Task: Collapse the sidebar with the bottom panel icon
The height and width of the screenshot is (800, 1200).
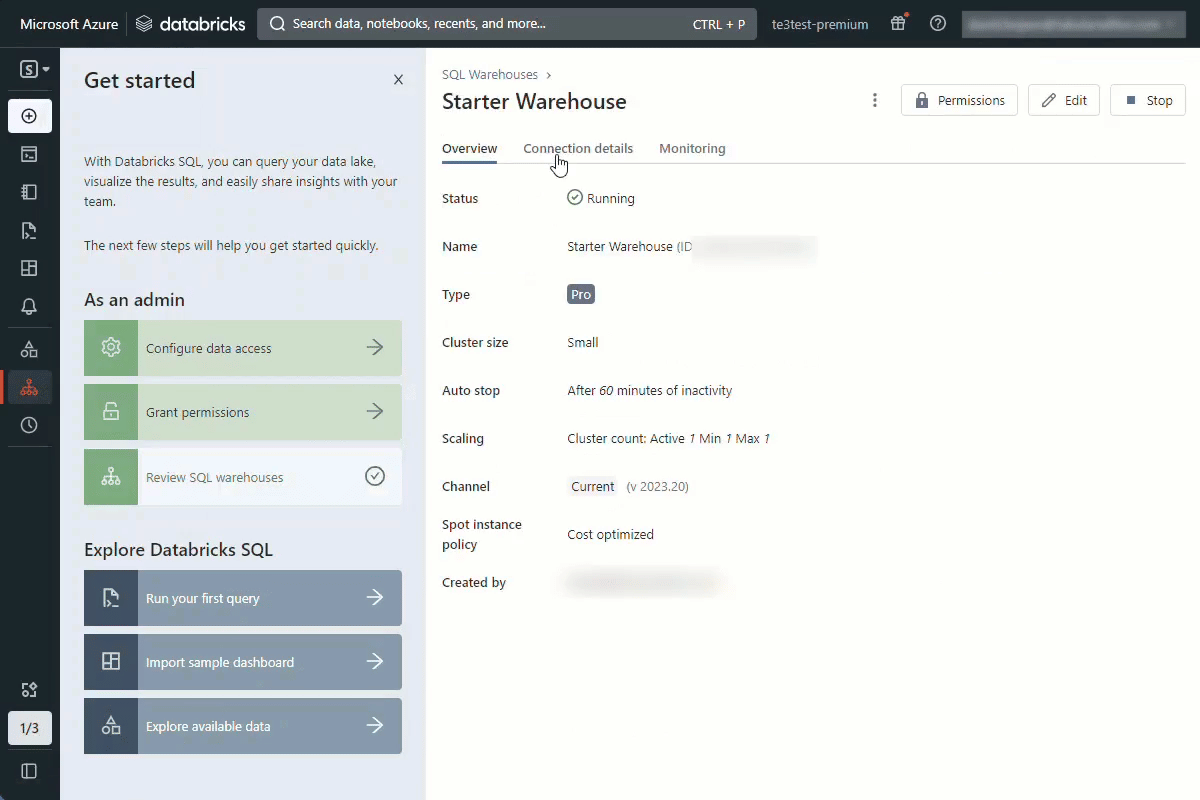Action: [x=30, y=771]
